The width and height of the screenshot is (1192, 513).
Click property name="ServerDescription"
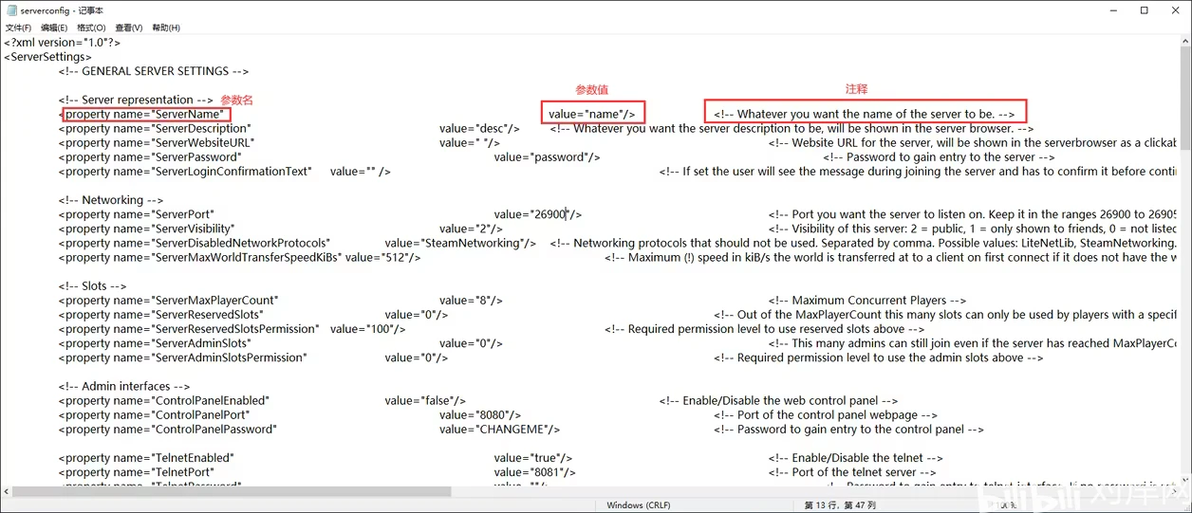[x=155, y=129]
